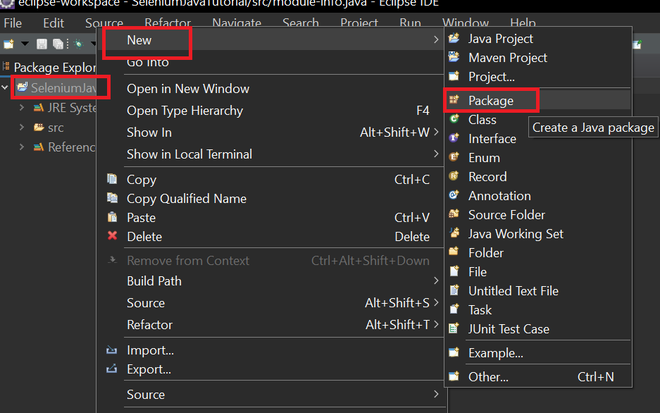Viewport: 660px width, 413px height.
Task: Click the green Class icon
Action: (454, 119)
